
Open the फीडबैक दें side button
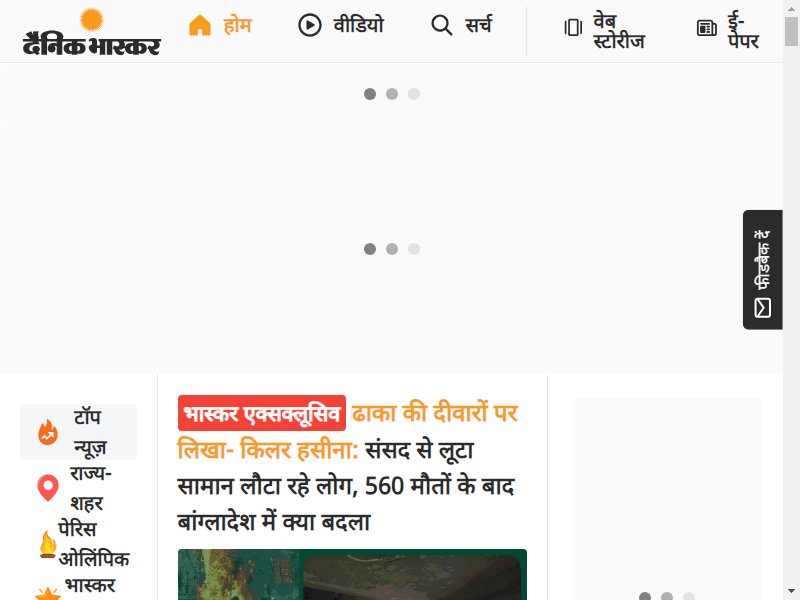[x=763, y=270]
